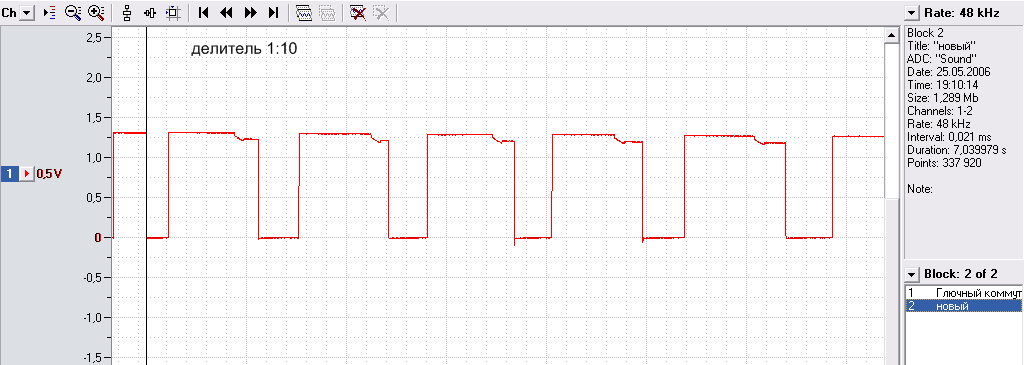Select block 2 'новый' in list

click(964, 306)
